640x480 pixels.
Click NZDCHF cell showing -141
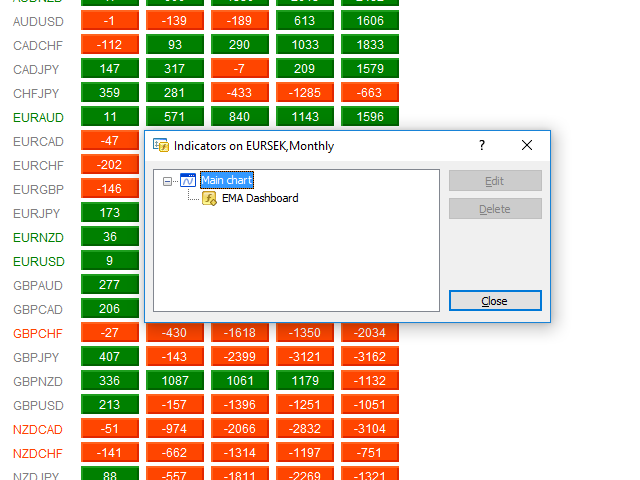(x=110, y=453)
